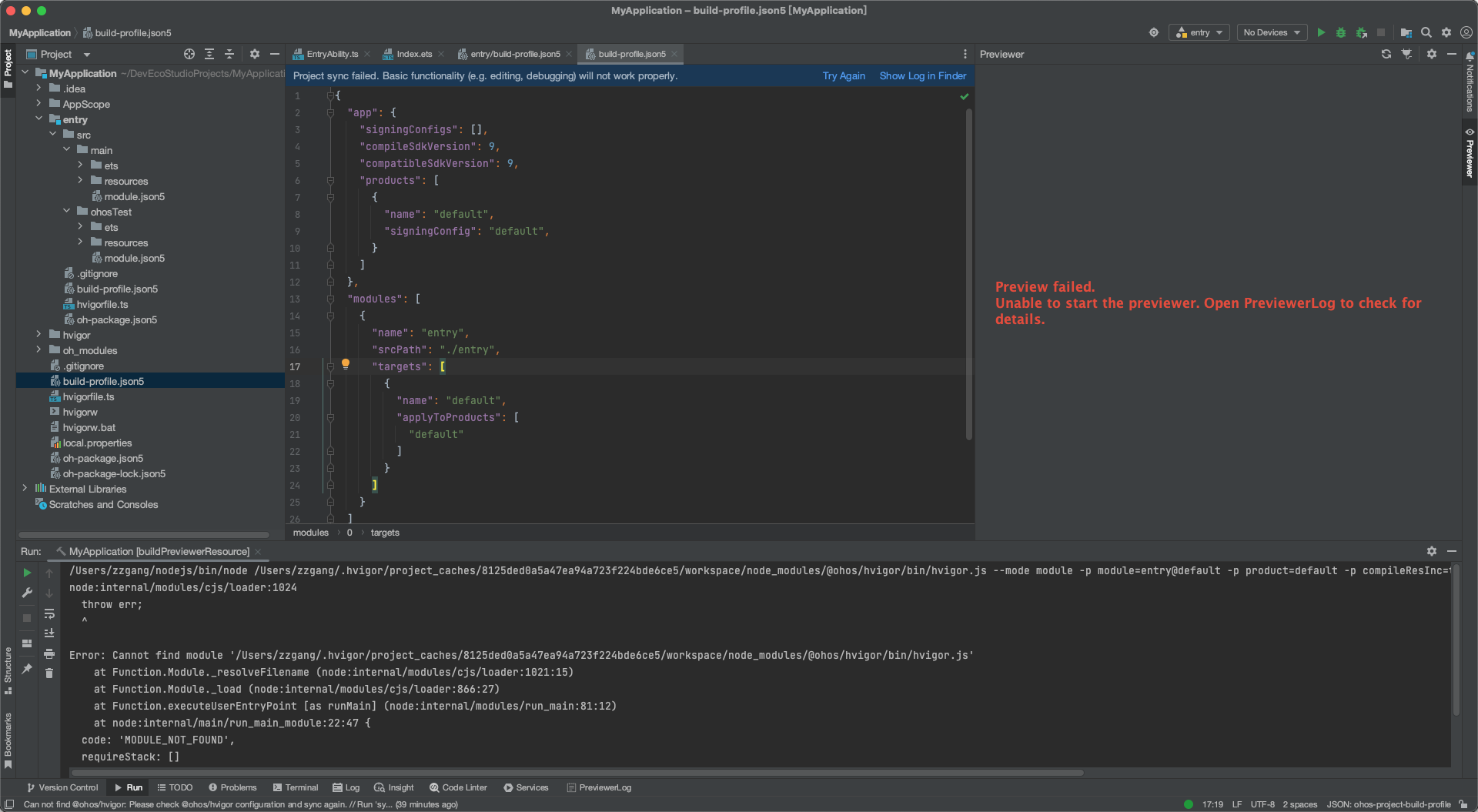
Task: Open Previewer panel settings gear
Action: (x=1432, y=54)
